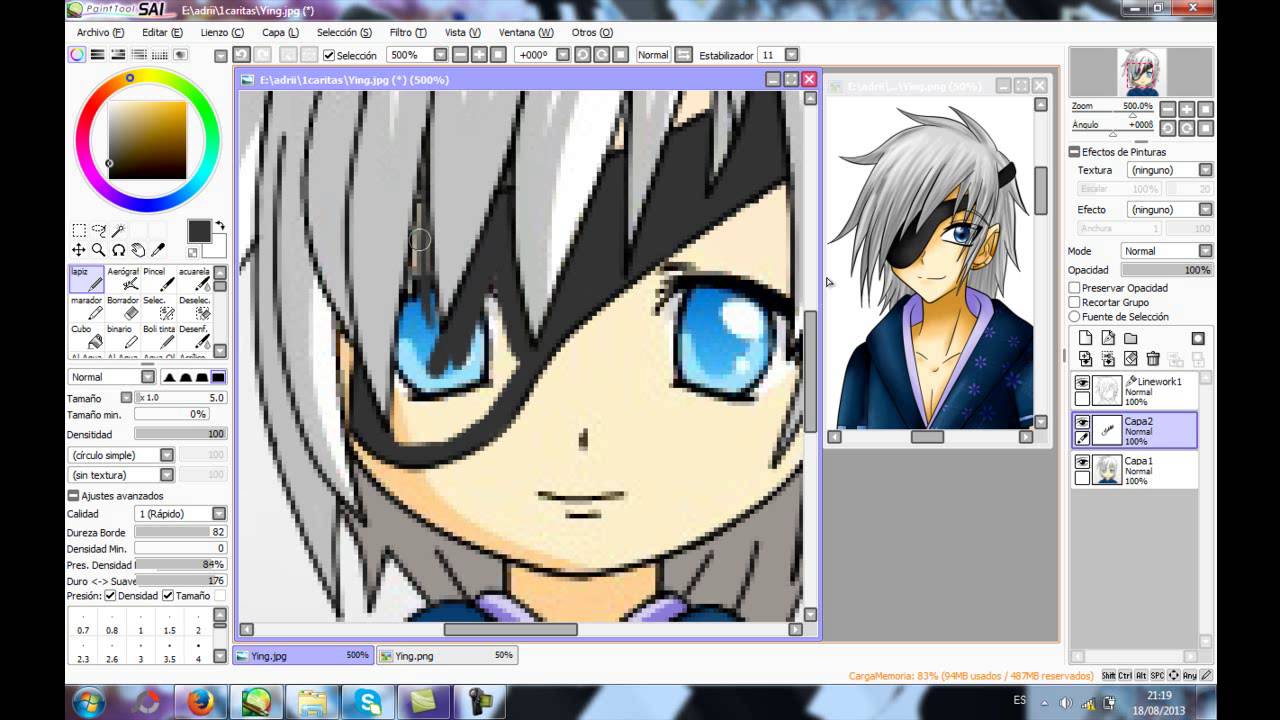Undo last action in toolbar
The width and height of the screenshot is (1280, 720).
pos(240,55)
